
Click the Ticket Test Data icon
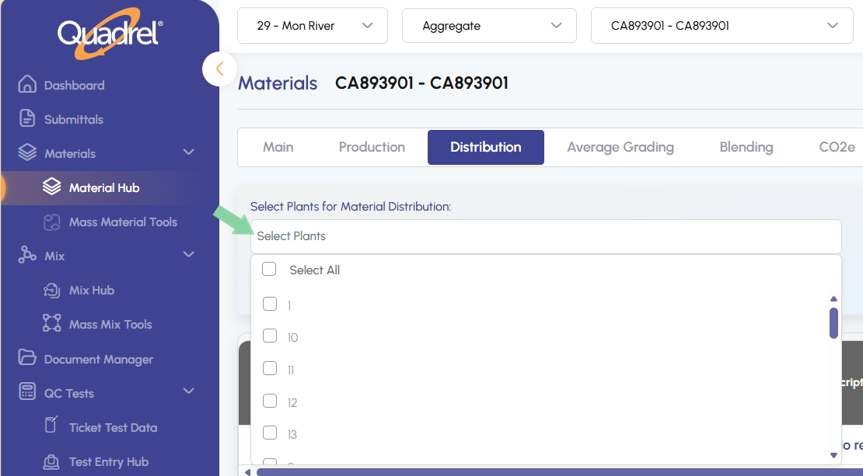(x=52, y=427)
